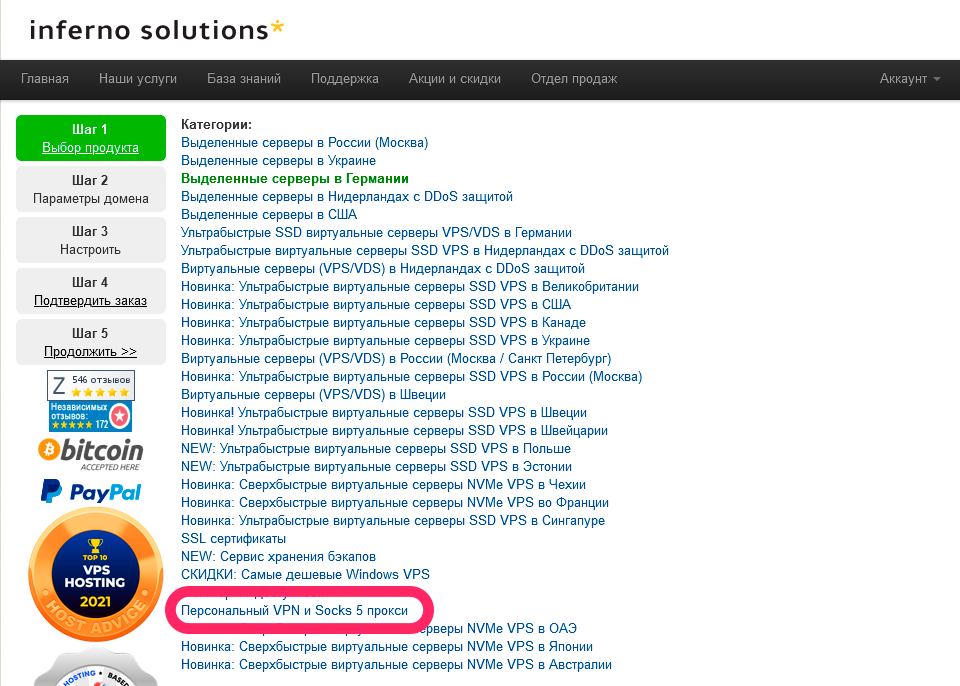
Task: Open NEW SSD VPS в Эстонии
Action: 377,467
